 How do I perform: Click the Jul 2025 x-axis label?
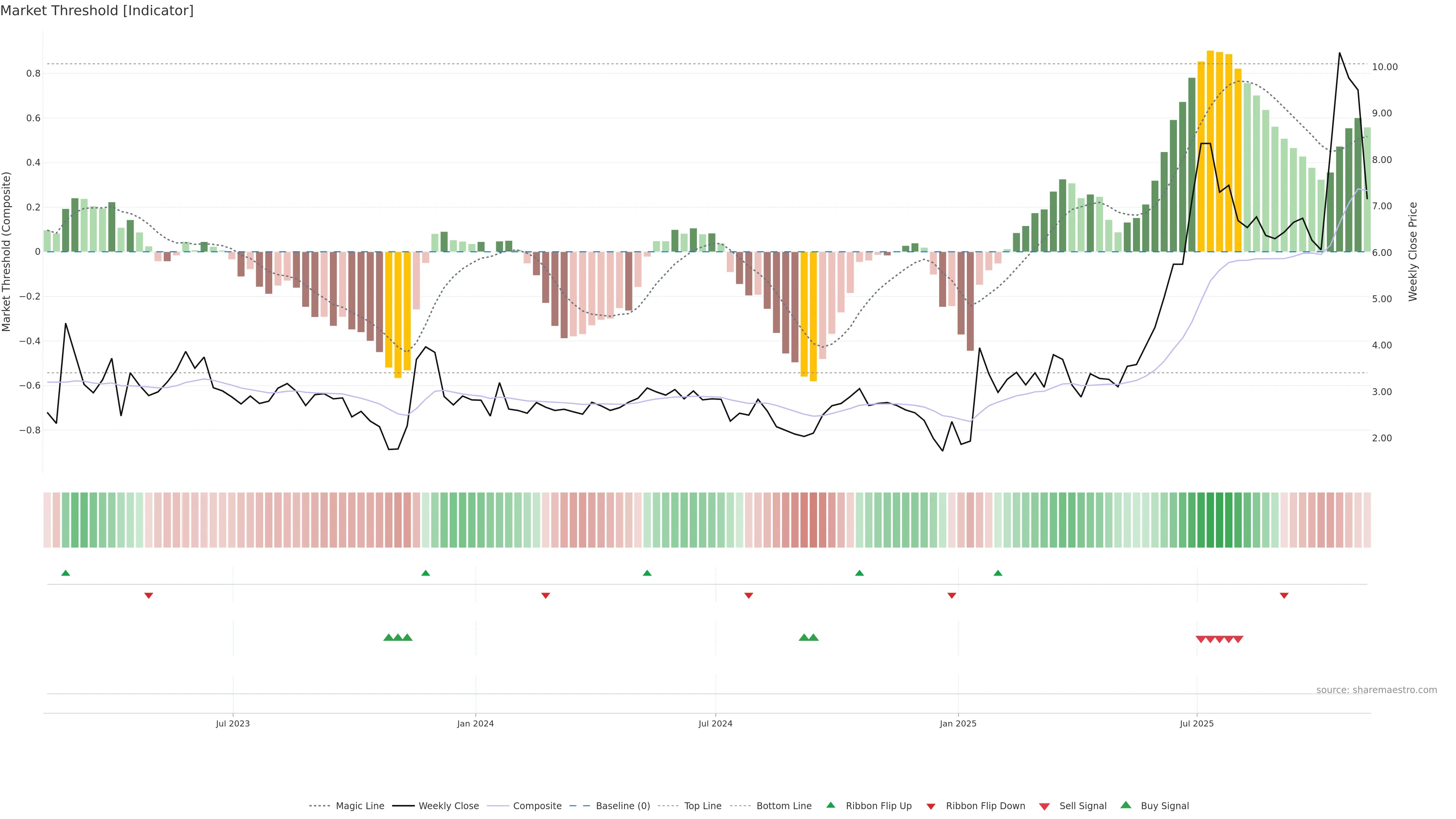[x=1197, y=723]
